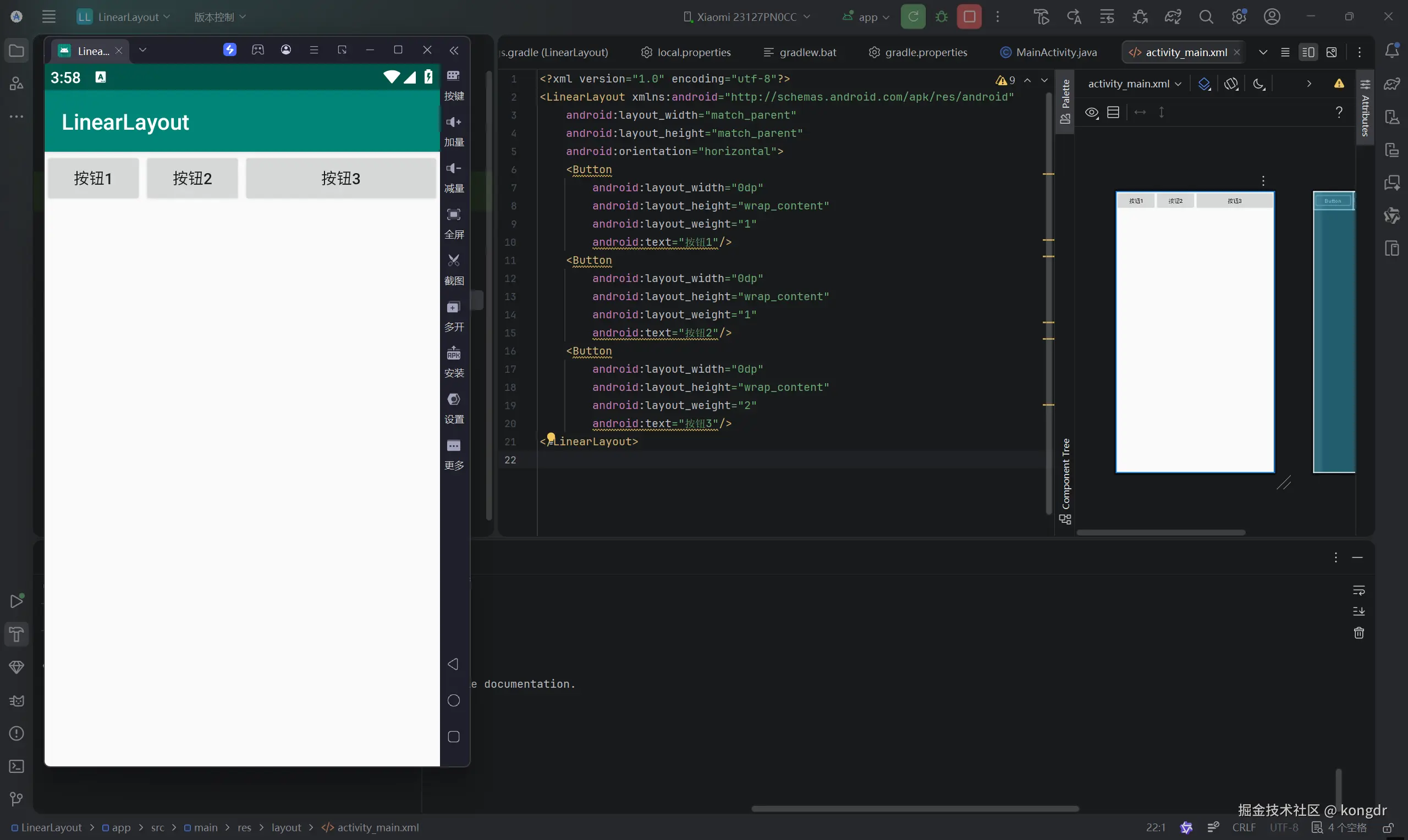The height and width of the screenshot is (840, 1408).
Task: Toggle design view options eye icon
Action: click(x=1091, y=113)
